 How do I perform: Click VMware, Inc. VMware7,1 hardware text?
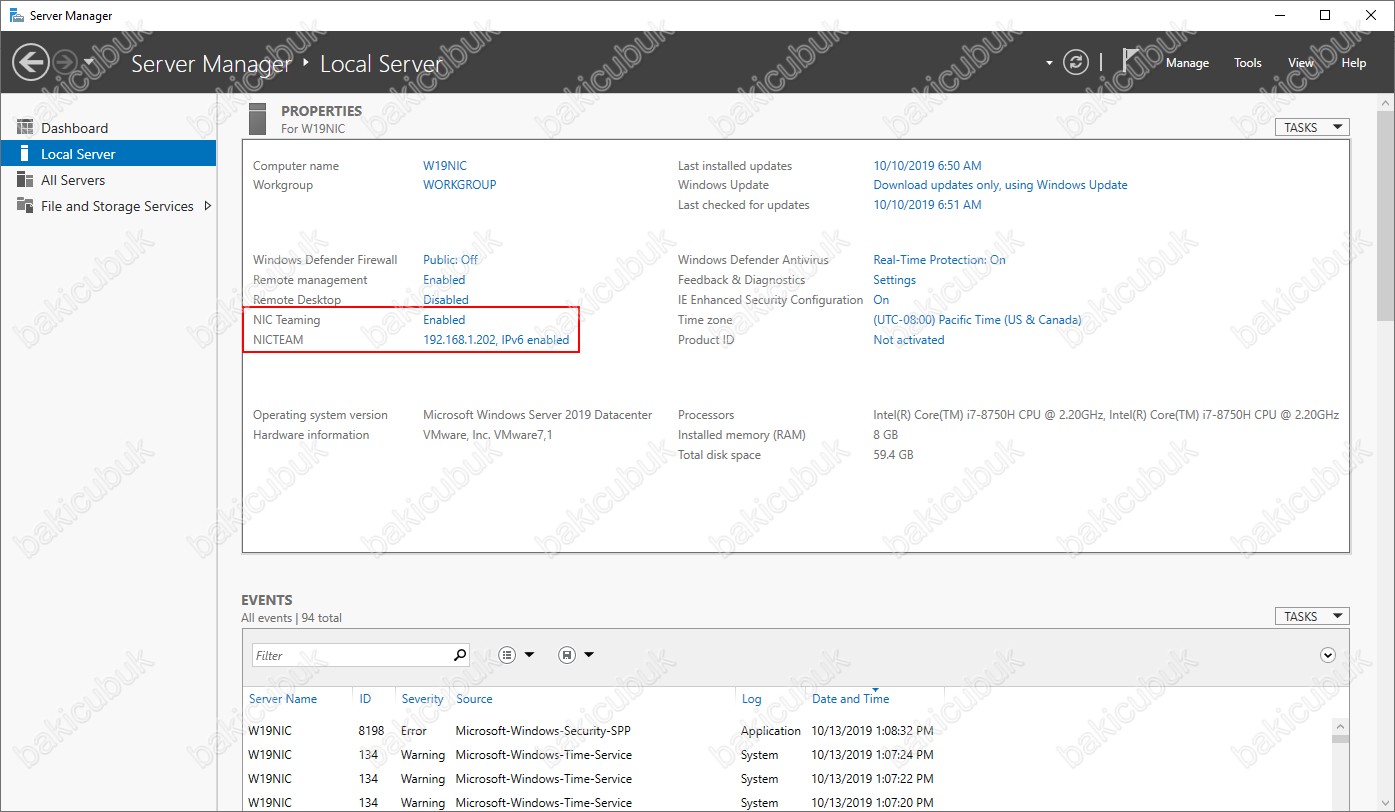[x=488, y=435]
